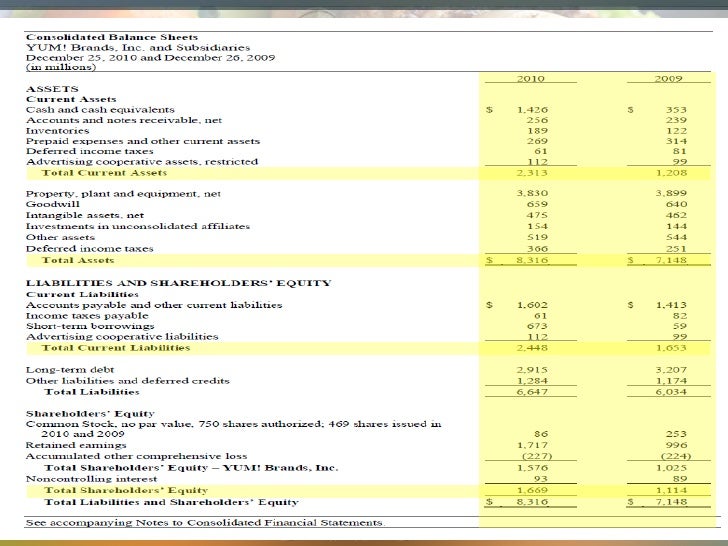Select the 'Total Current Liabilities' label
Viewport: 728px width, 546px height.
click(x=116, y=348)
